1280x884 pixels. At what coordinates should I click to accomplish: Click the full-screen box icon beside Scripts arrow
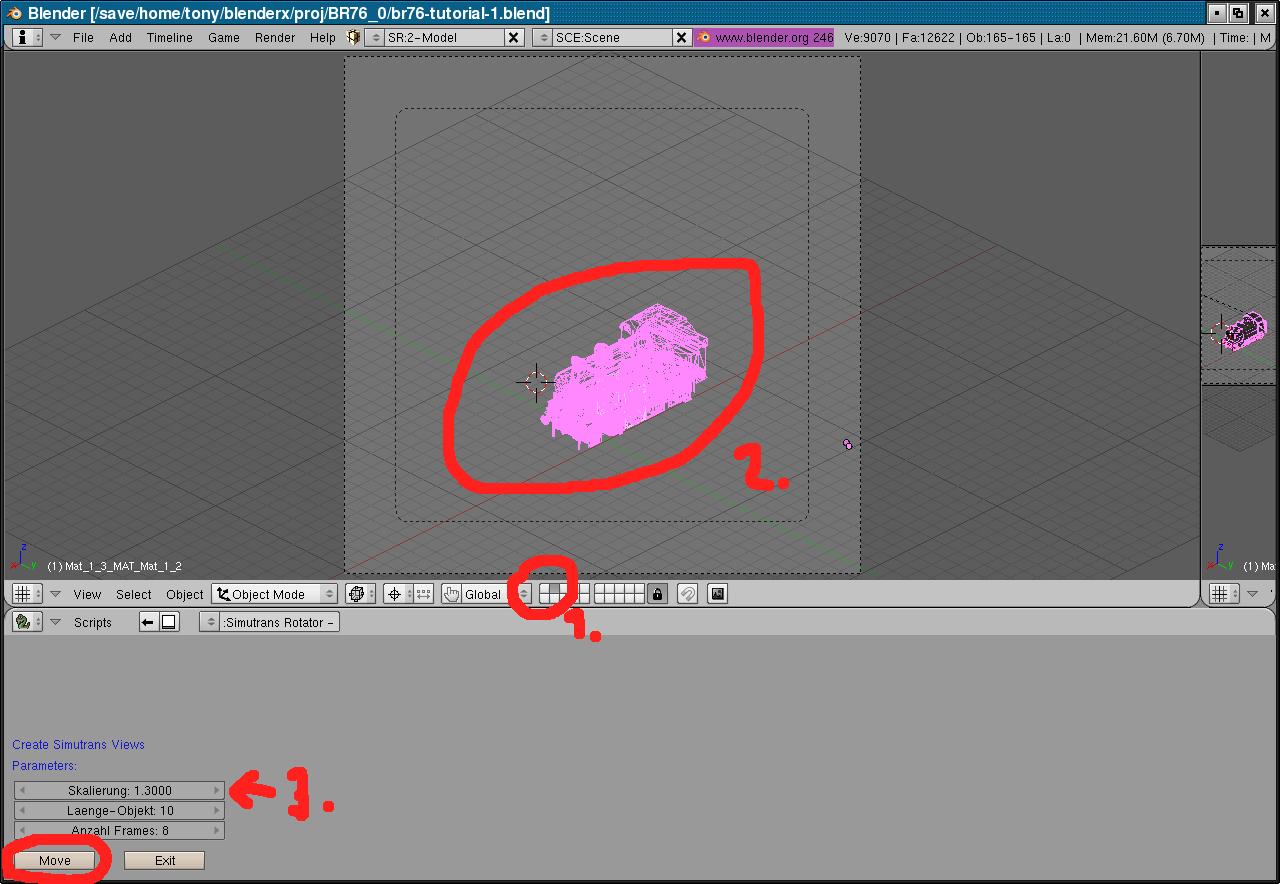pos(169,622)
